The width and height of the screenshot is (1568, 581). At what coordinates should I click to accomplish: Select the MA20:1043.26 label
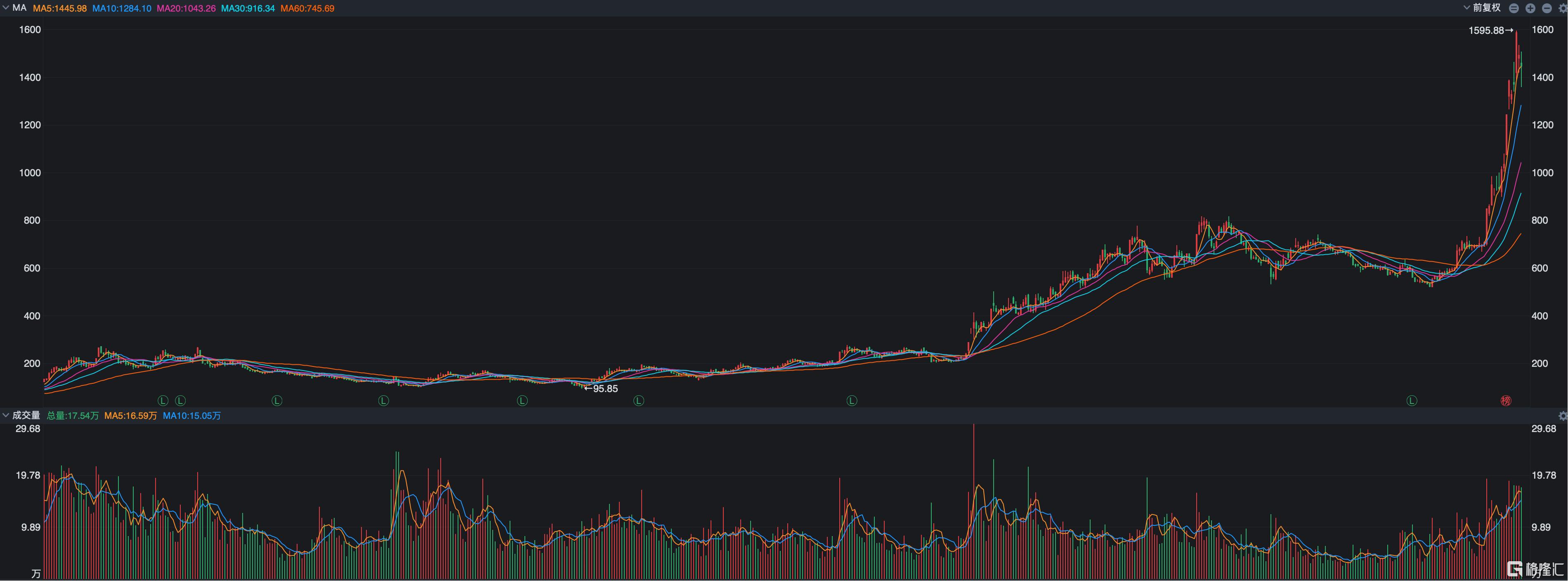pos(186,9)
